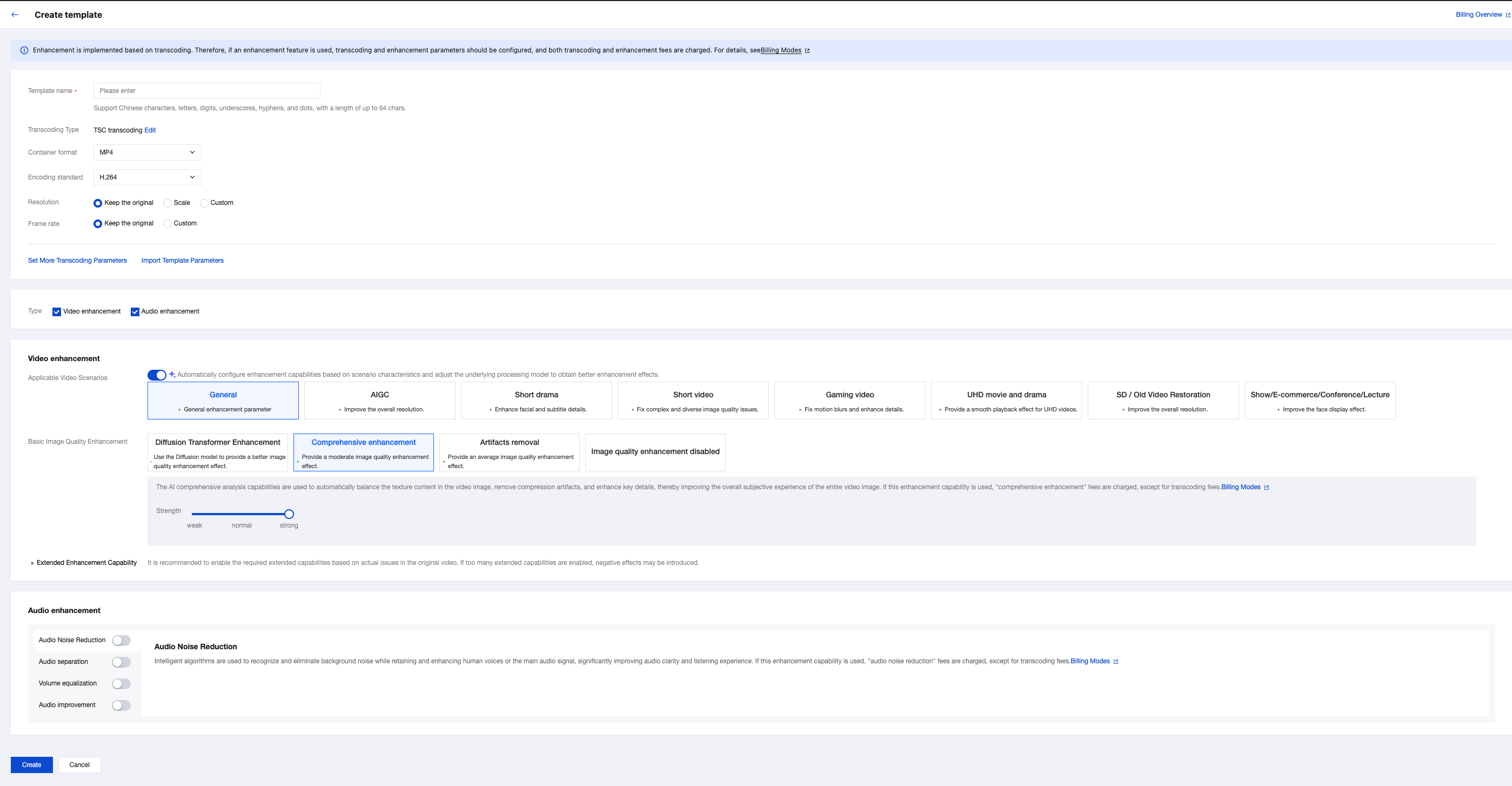
Task: Click the back arrow icon
Action: pos(15,15)
